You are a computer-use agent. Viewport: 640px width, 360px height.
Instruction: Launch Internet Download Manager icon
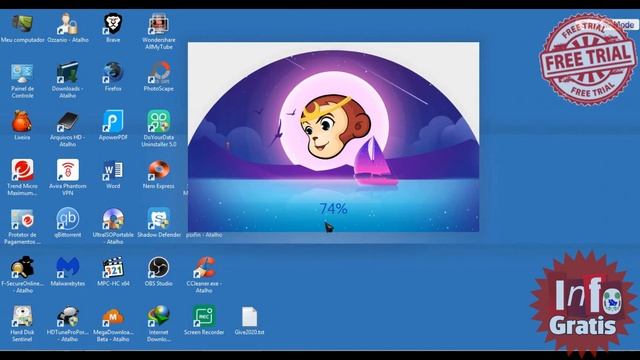pos(159,316)
